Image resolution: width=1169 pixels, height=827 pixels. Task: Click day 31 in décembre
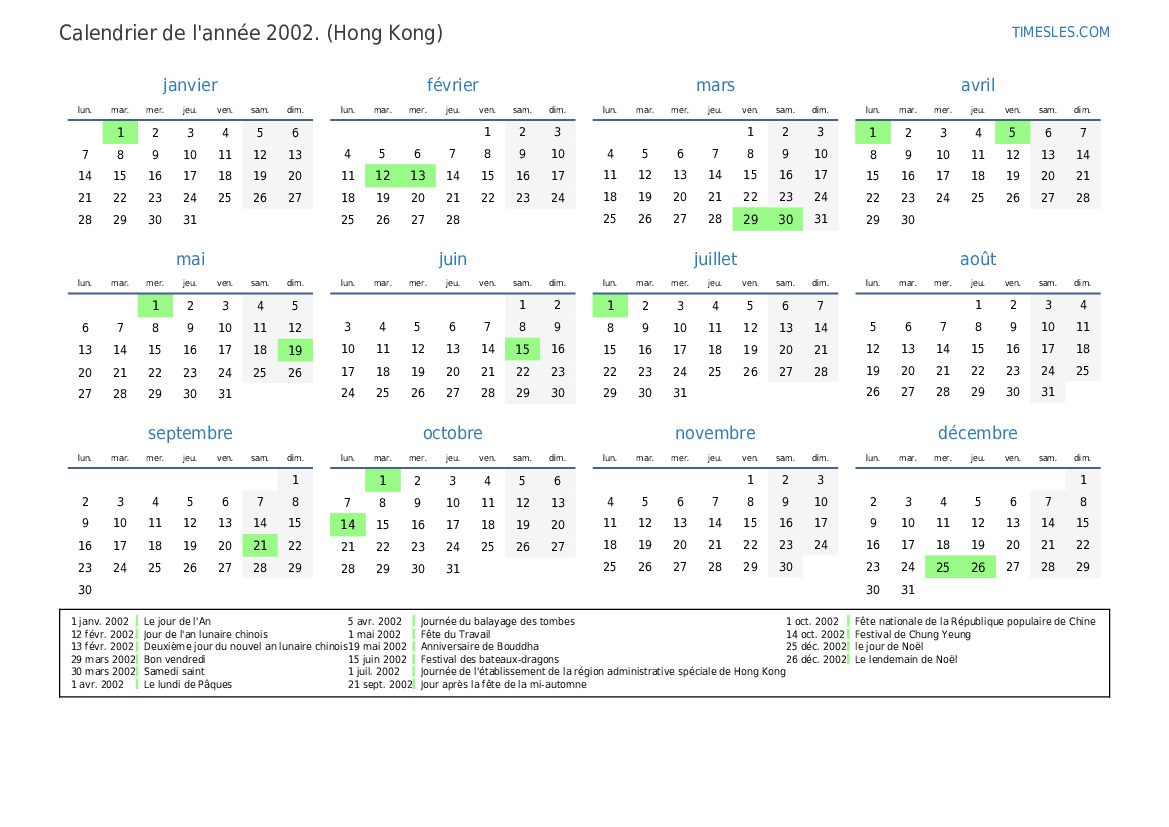[x=907, y=590]
